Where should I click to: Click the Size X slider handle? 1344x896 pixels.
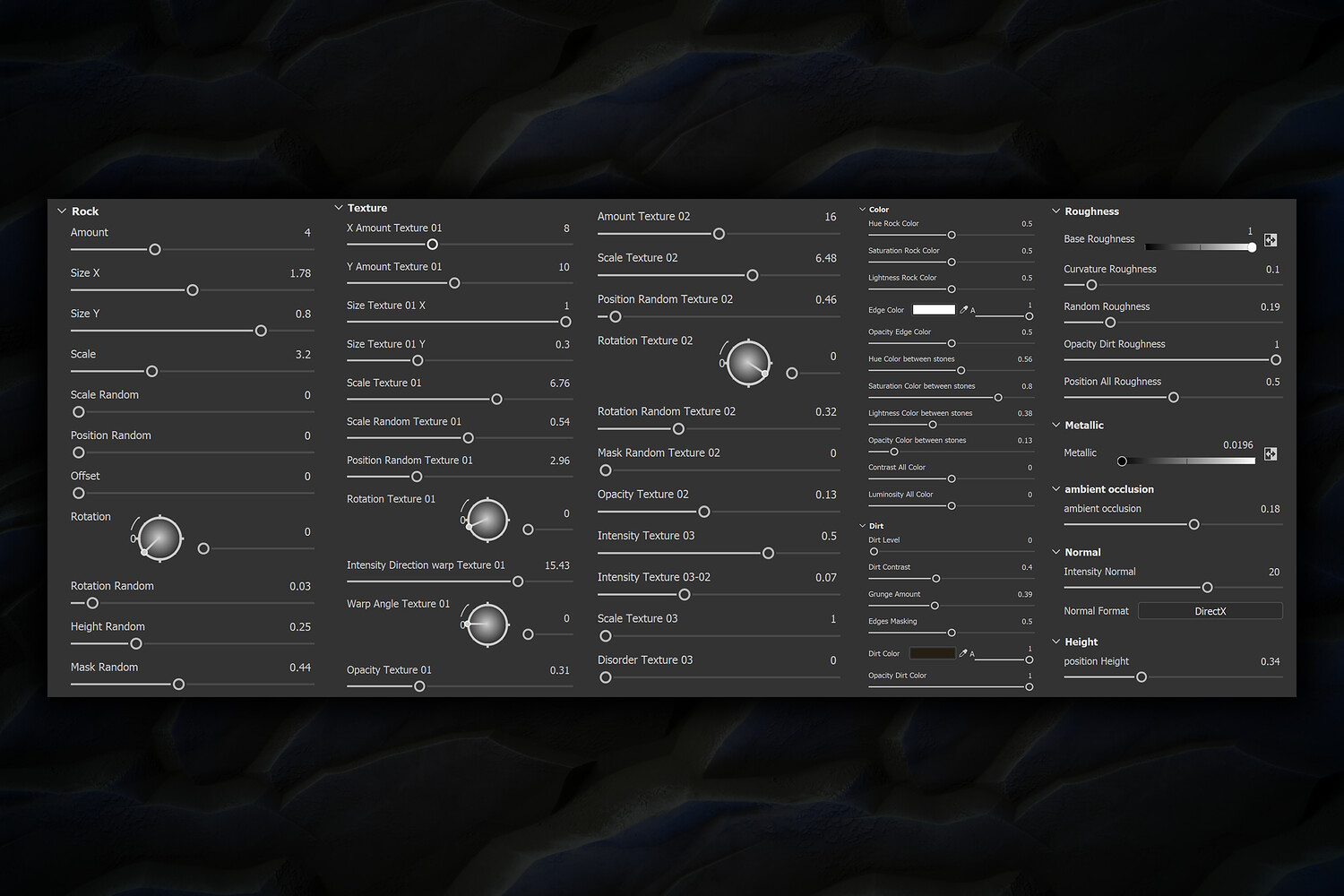[193, 290]
